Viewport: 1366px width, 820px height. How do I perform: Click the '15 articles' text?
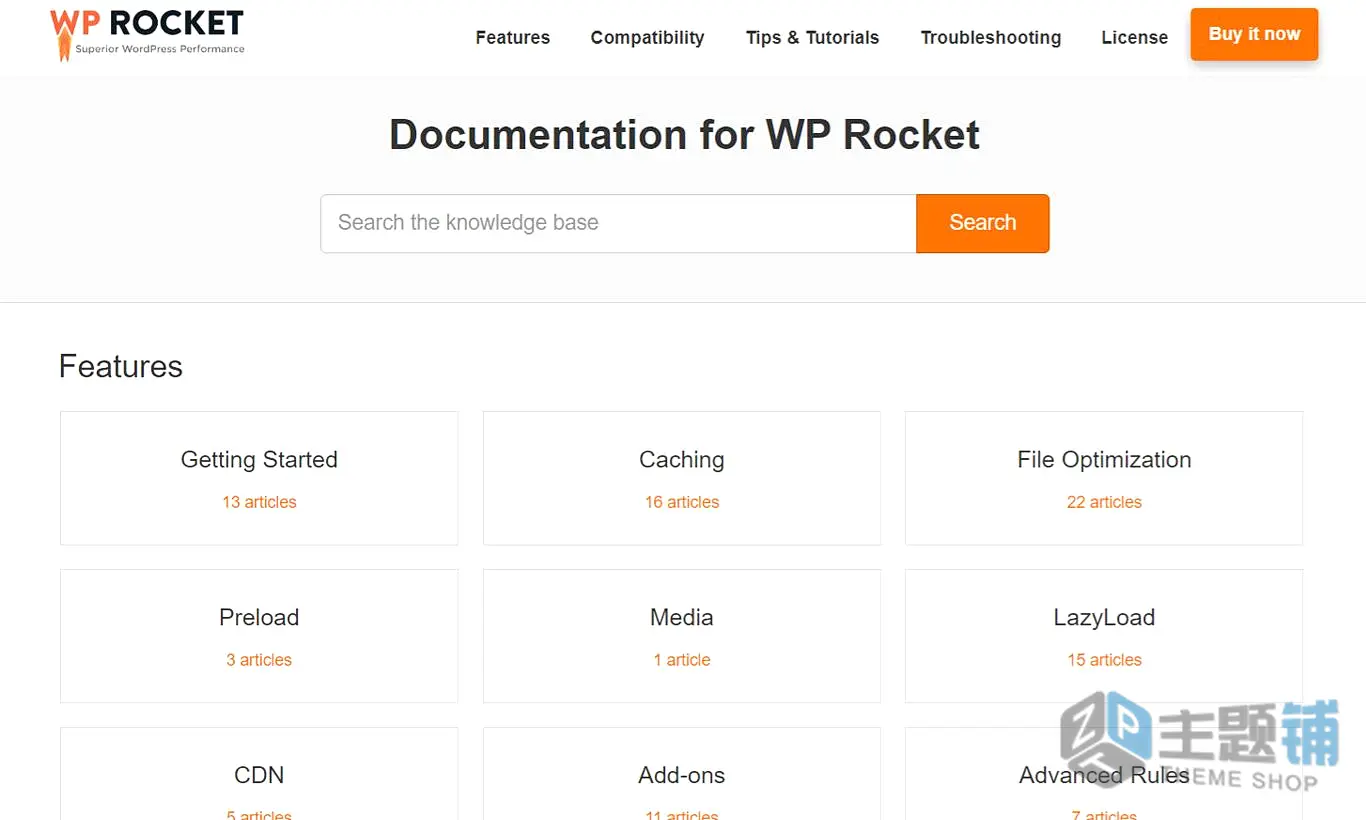(x=1104, y=660)
